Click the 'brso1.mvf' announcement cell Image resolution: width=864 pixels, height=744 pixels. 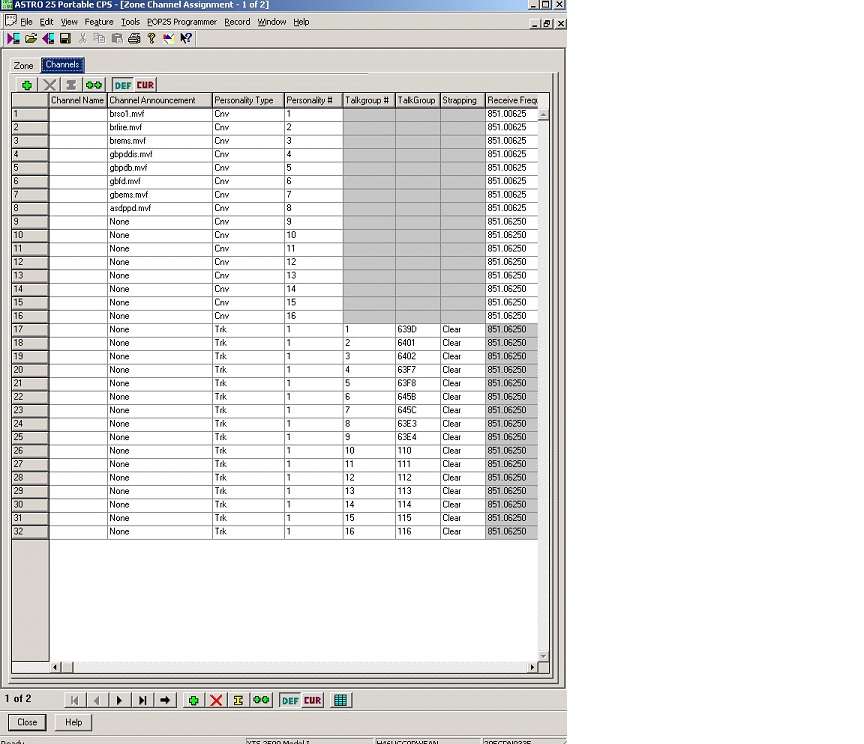(x=159, y=114)
